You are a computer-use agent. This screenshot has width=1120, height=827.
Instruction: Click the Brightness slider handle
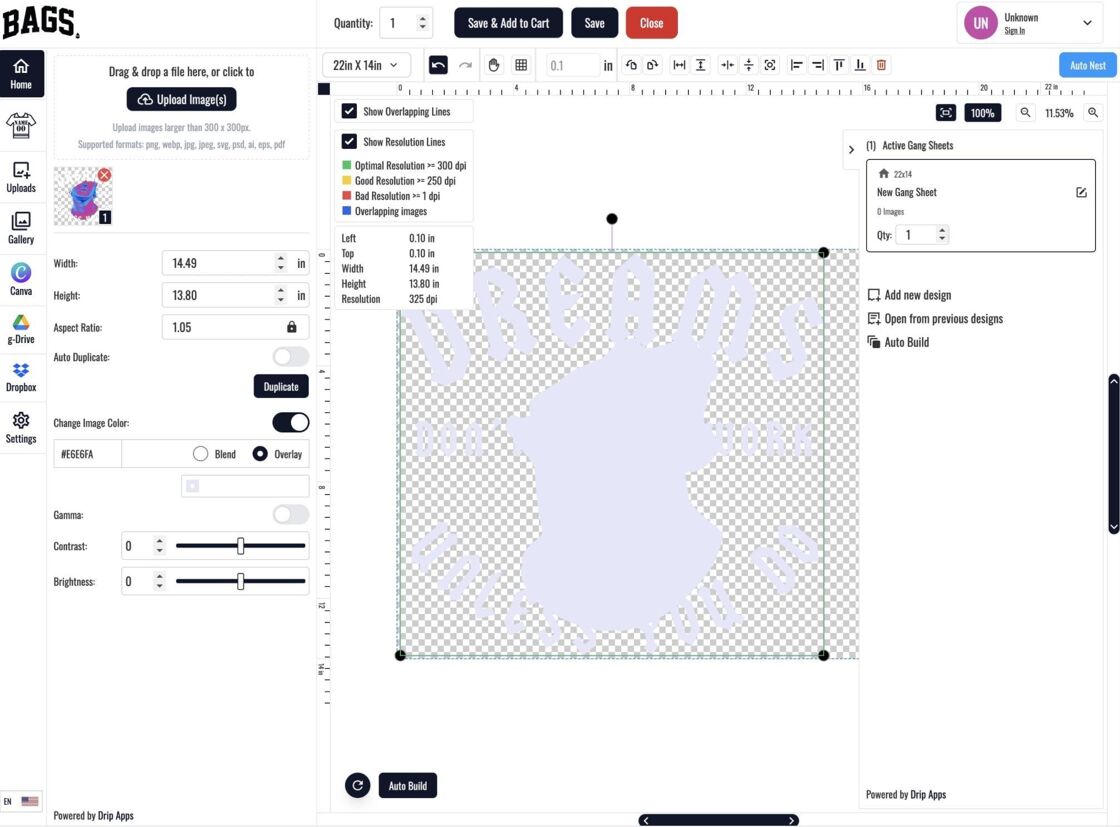coord(241,581)
